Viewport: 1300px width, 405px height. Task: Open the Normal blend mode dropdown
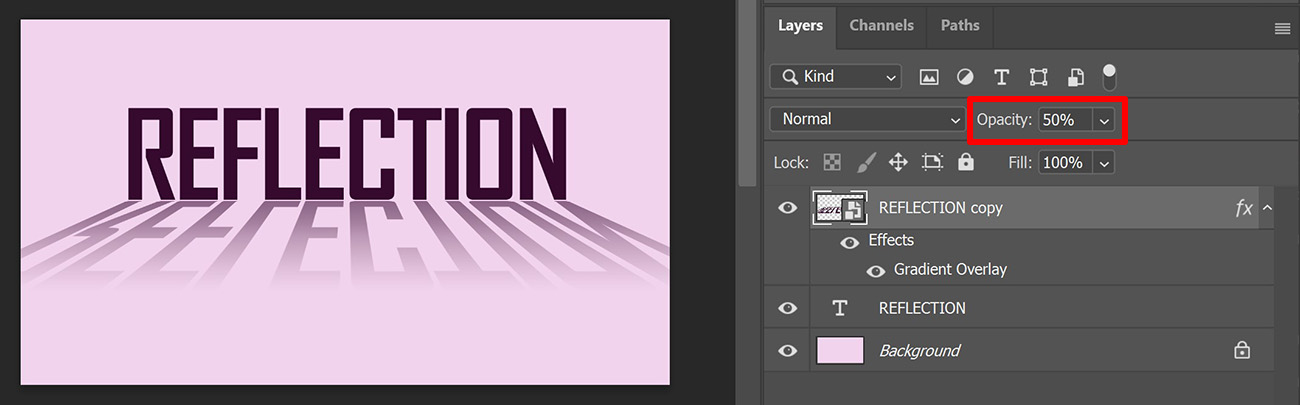(867, 119)
